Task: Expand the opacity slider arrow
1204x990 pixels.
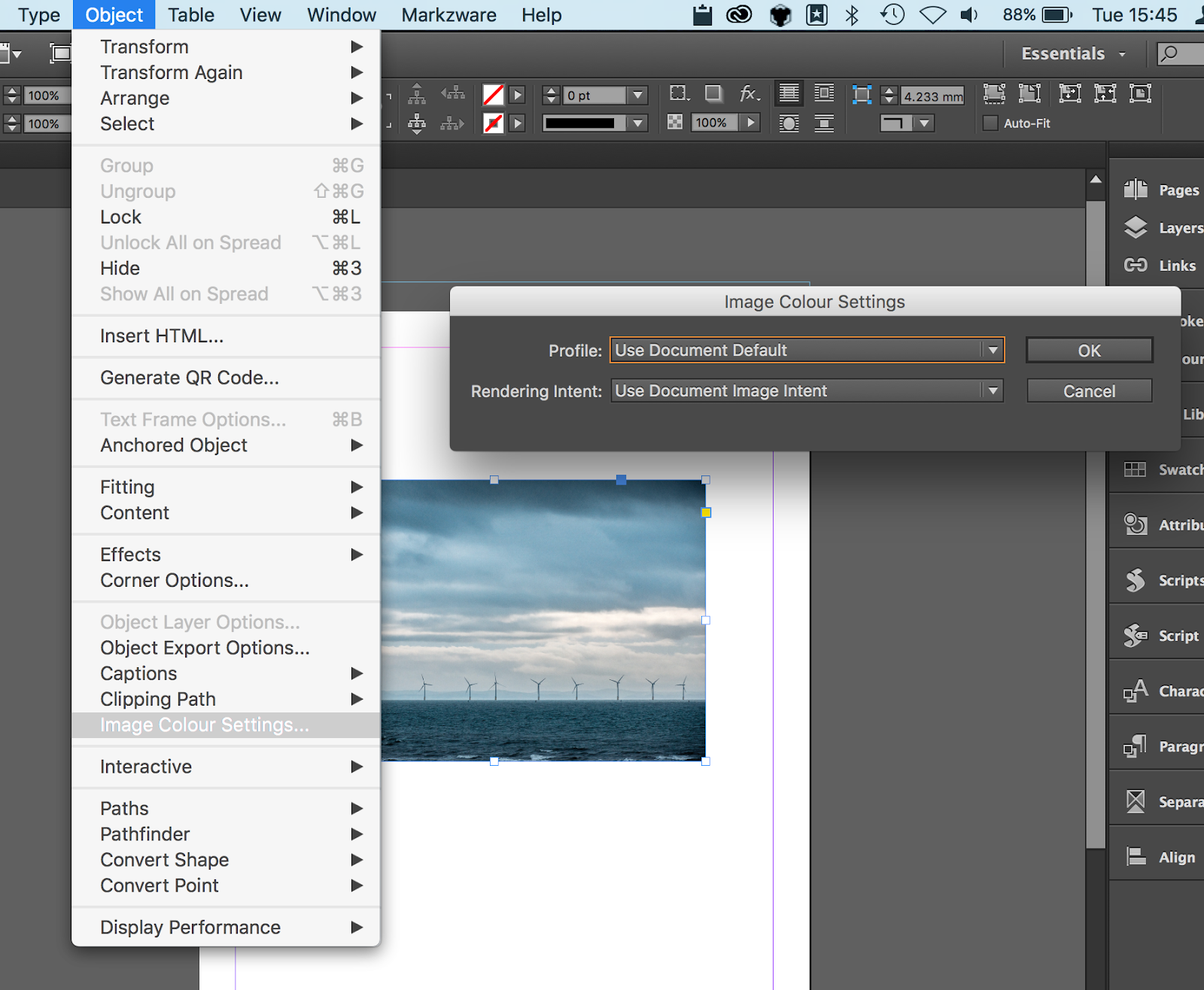Action: (x=750, y=122)
